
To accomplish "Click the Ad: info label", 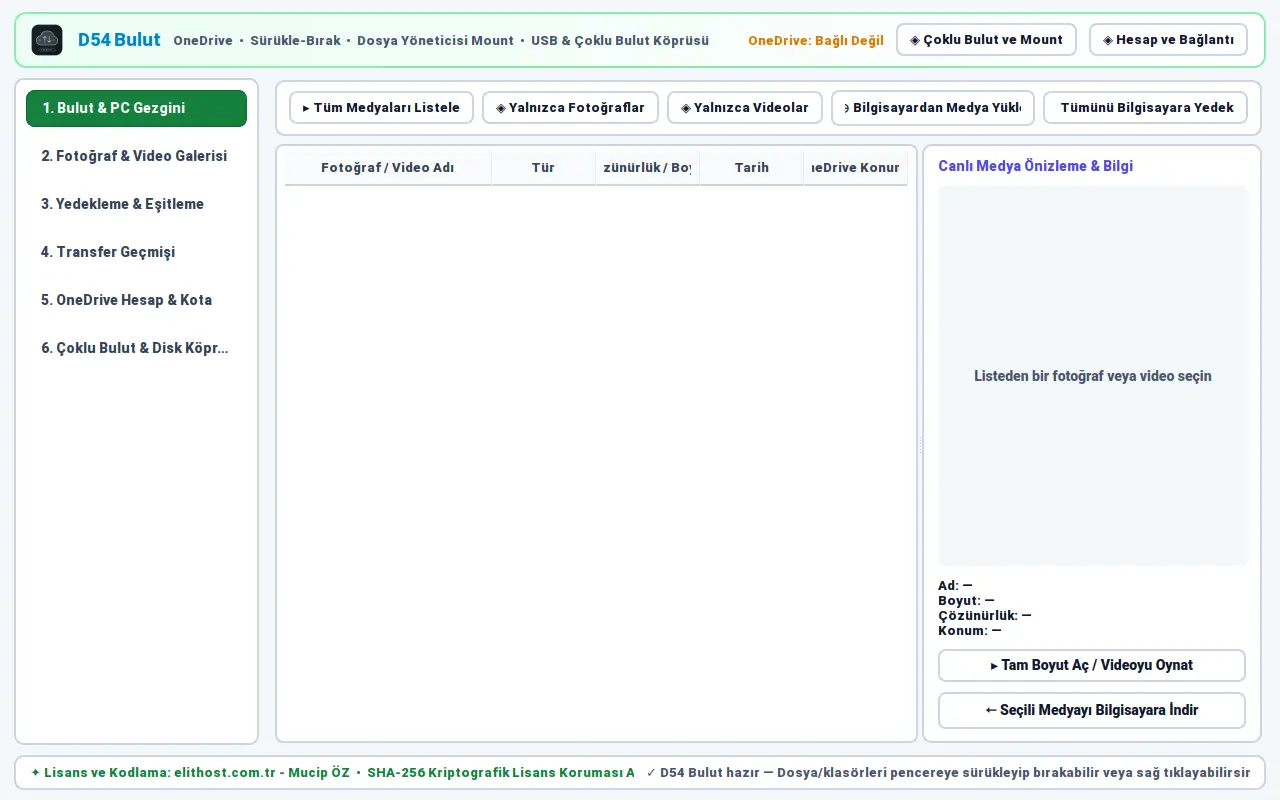I will (955, 586).
